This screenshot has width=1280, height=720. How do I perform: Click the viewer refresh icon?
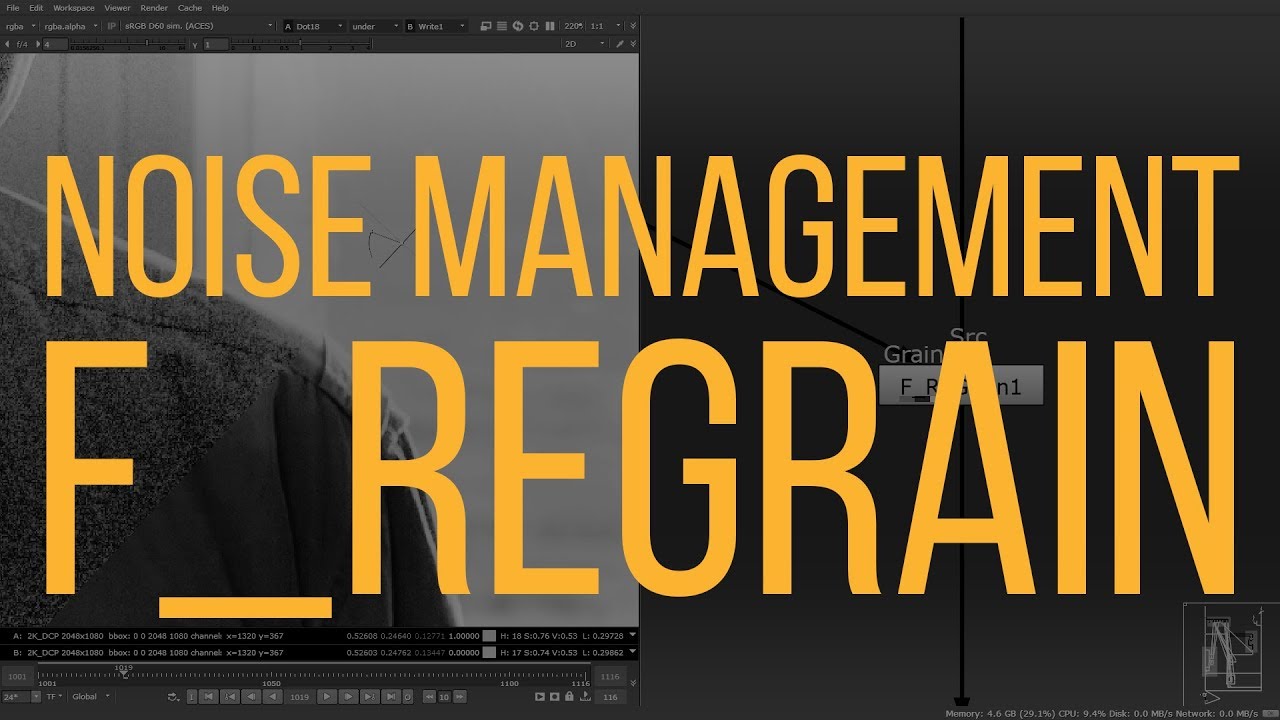(x=517, y=26)
